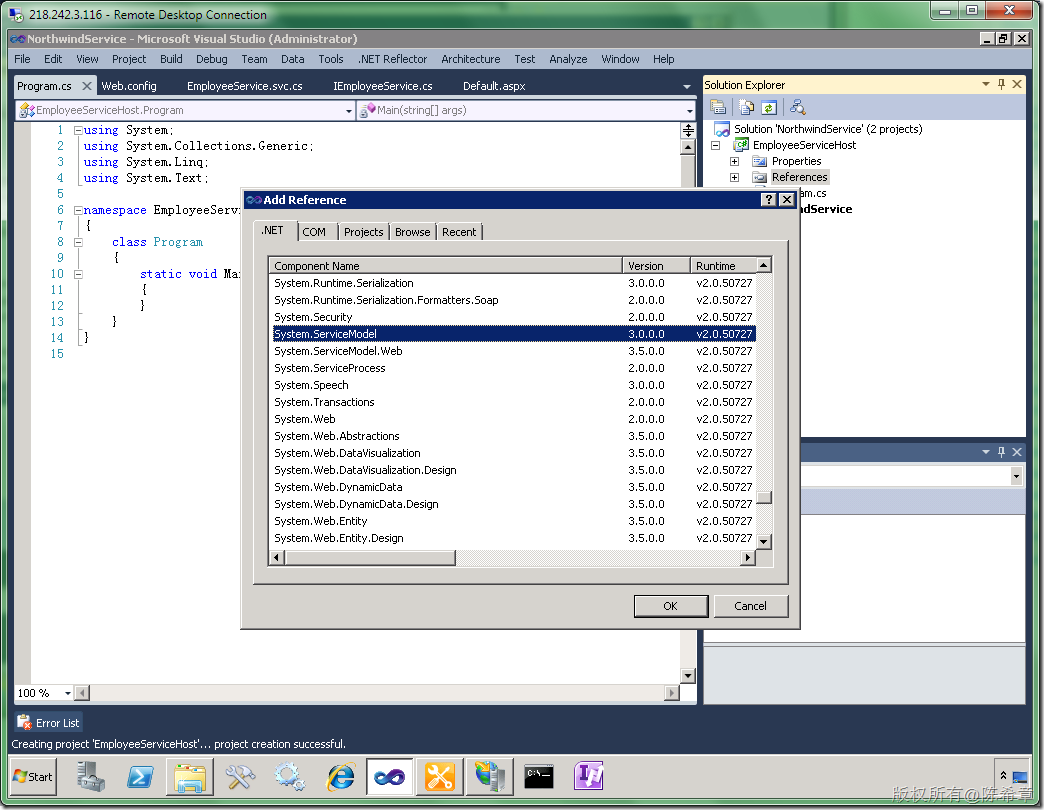Screen dimensions: 1044x810
Task: Launch PowerShell from the taskbar
Action: coord(140,777)
